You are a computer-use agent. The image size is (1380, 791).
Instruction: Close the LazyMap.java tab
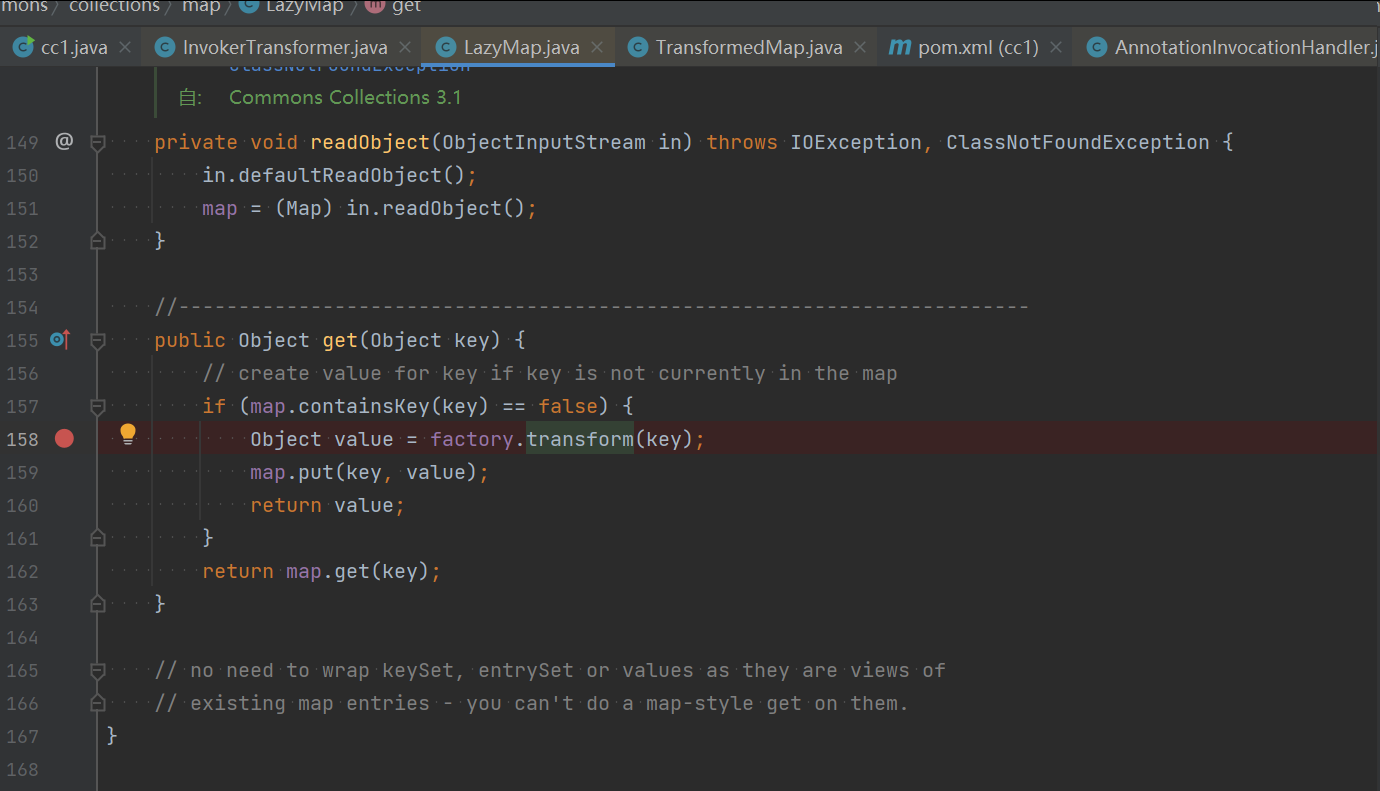598,47
